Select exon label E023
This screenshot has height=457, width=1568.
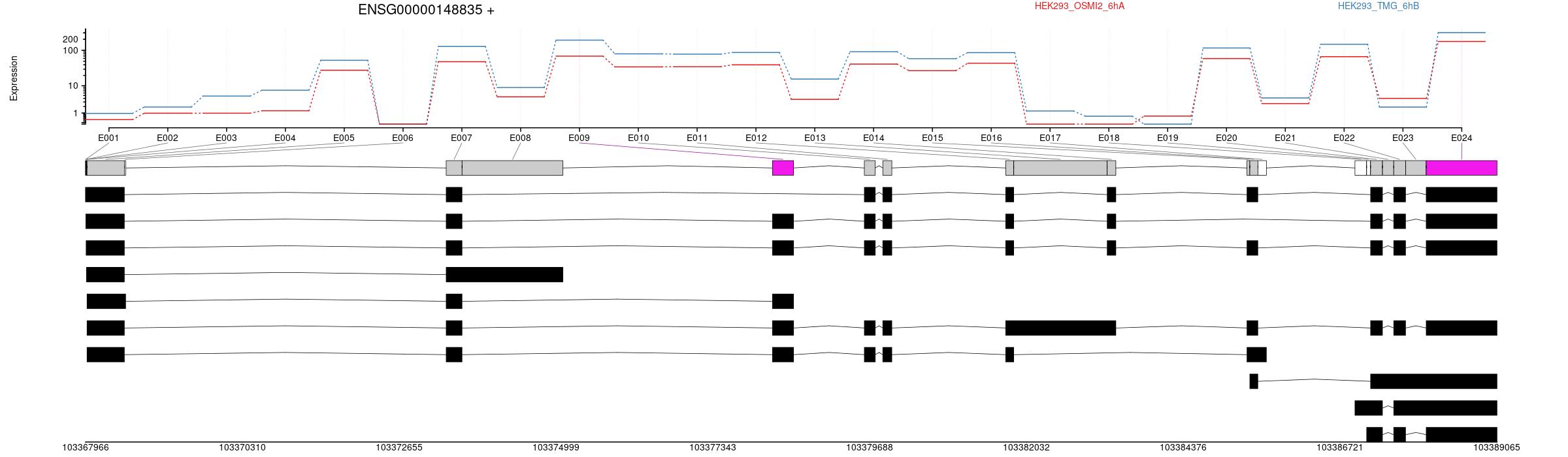click(1403, 138)
